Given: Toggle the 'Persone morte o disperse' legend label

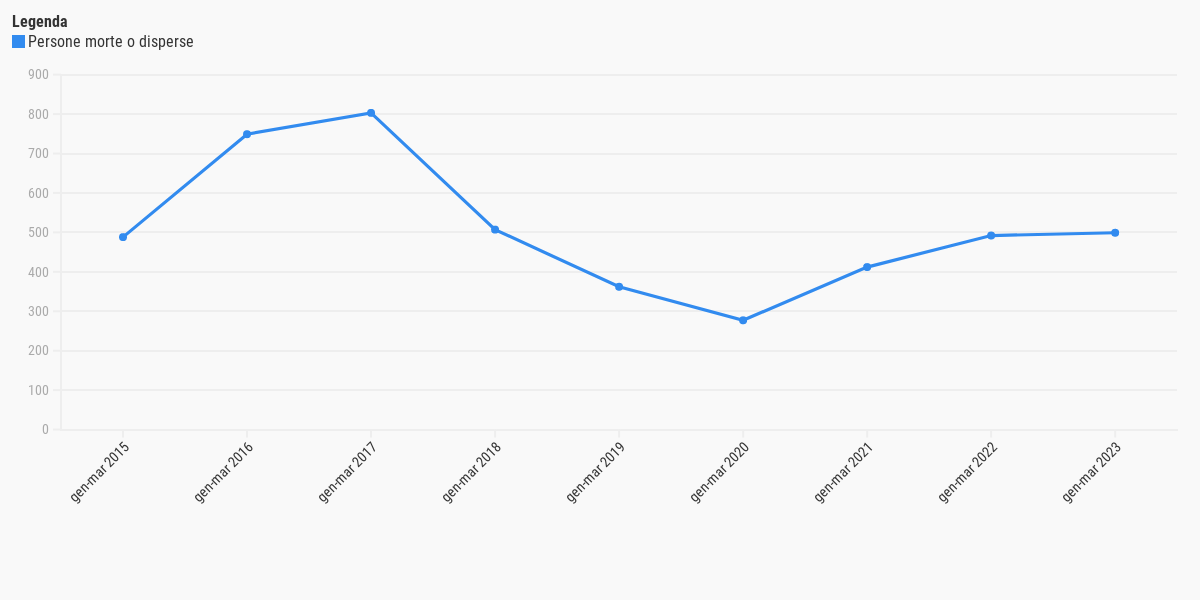Looking at the screenshot, I should pos(110,42).
